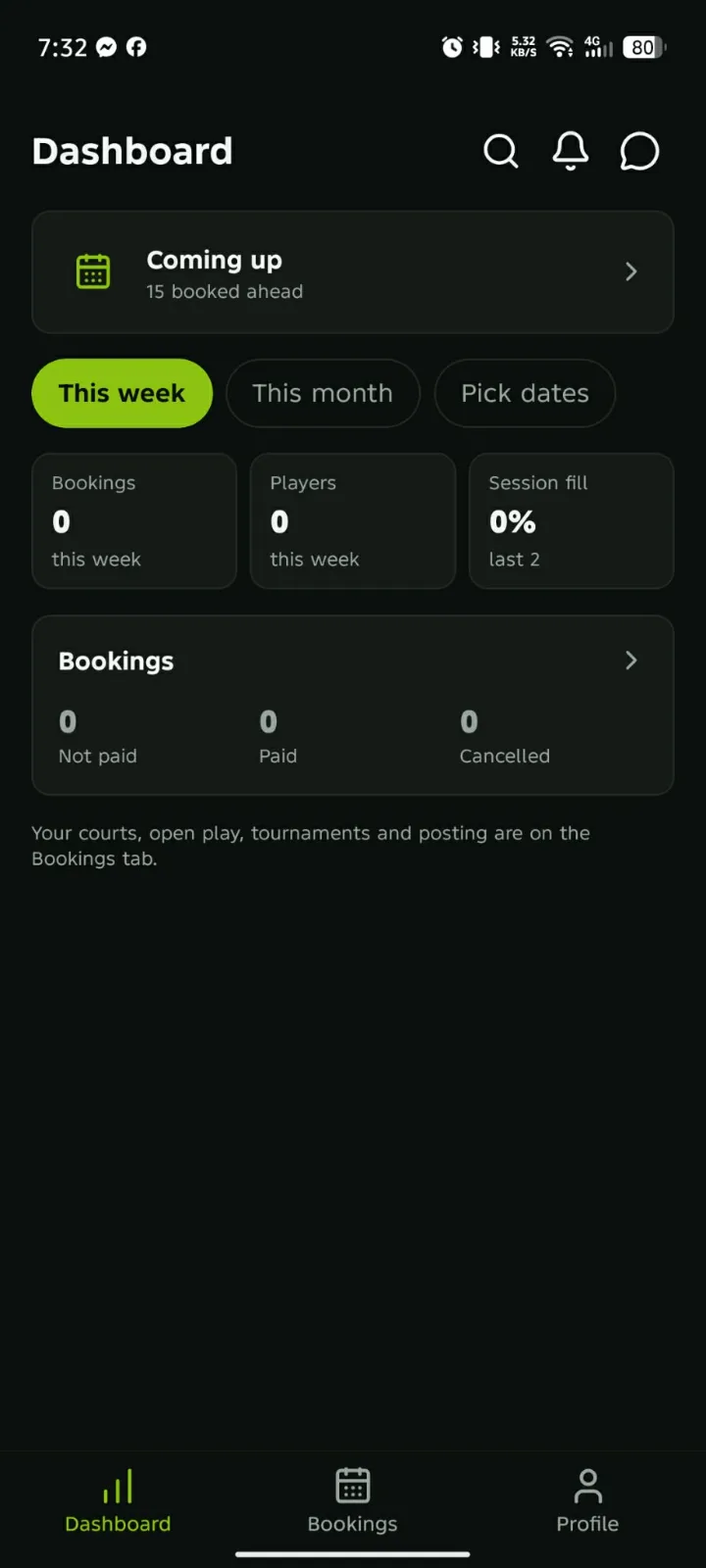The width and height of the screenshot is (706, 1568).
Task: Open notifications bell icon
Action: pyautogui.click(x=571, y=152)
